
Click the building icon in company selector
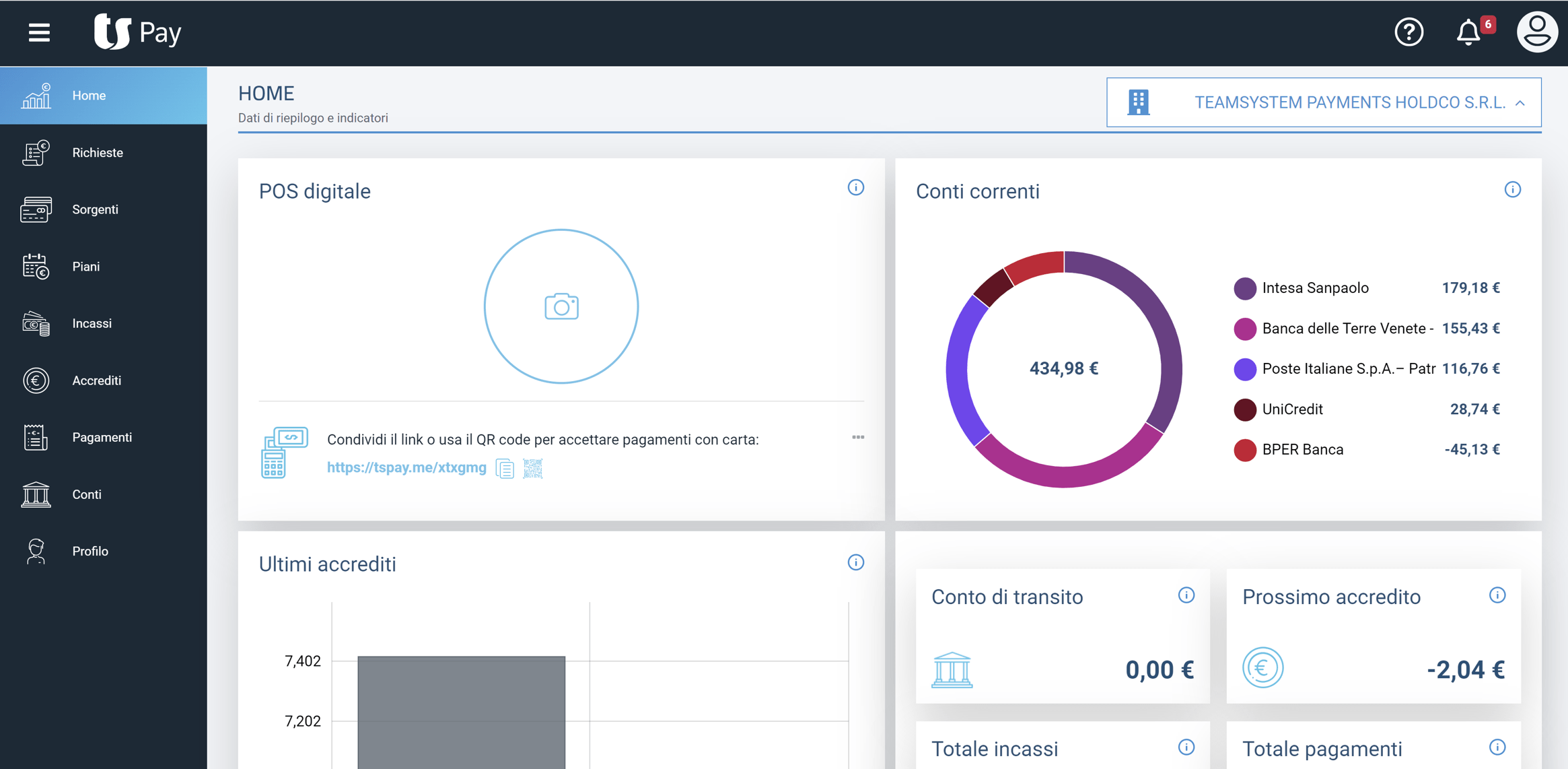[x=1139, y=102]
